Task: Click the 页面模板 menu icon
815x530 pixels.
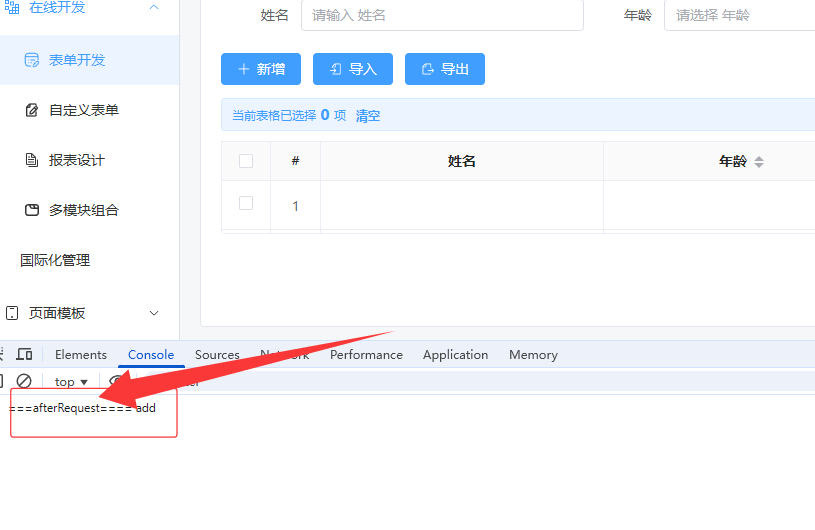Action: pyautogui.click(x=12, y=313)
